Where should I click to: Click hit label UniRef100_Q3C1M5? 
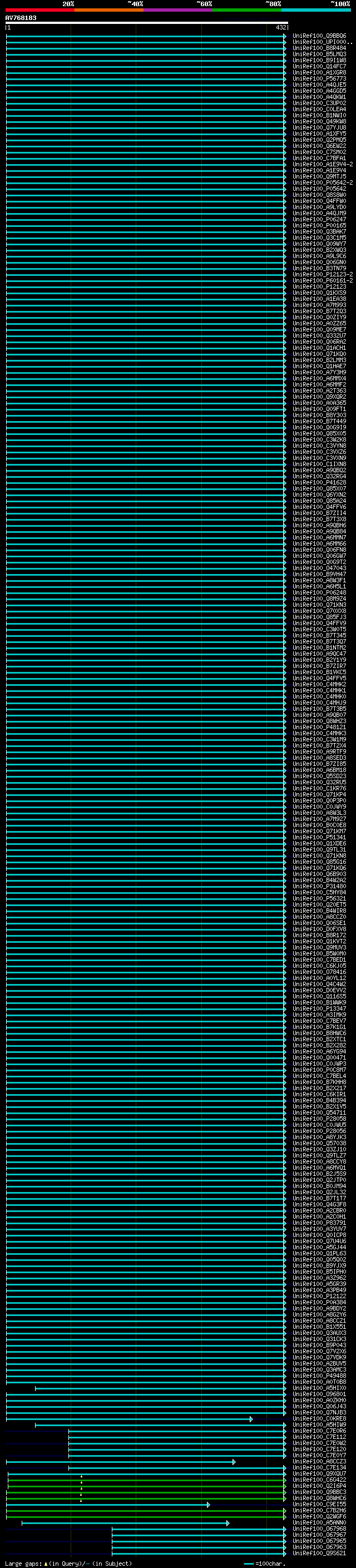[x=319, y=238]
